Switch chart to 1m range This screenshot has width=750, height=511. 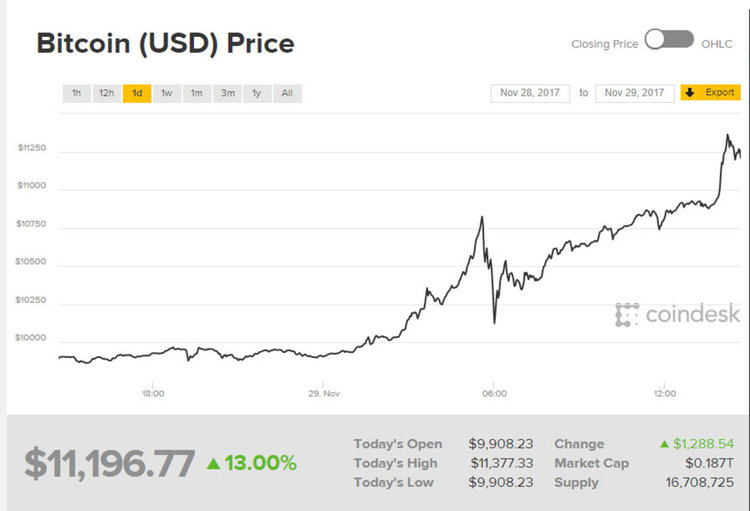[x=197, y=93]
